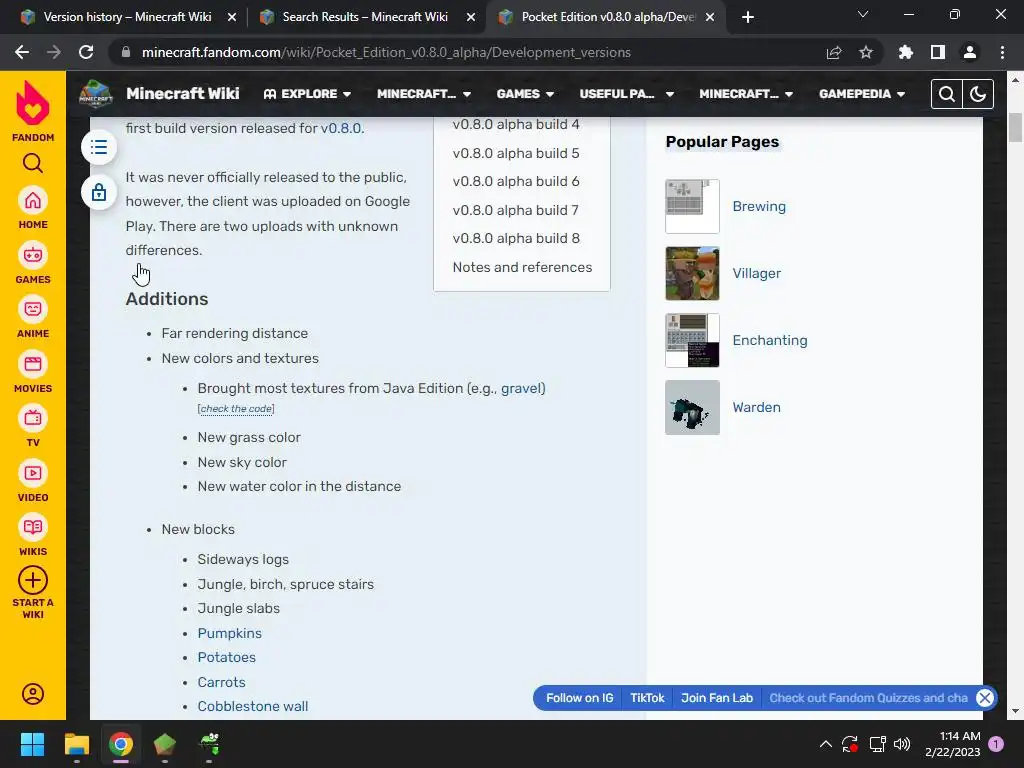
Task: Click the browser back arrow
Action: tap(22, 52)
